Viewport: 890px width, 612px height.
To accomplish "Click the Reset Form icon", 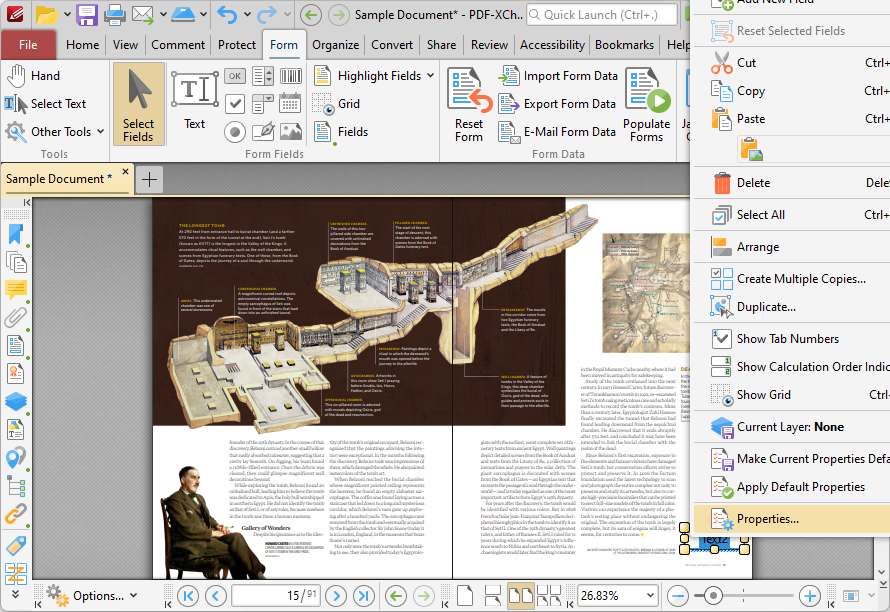I will coord(469,105).
